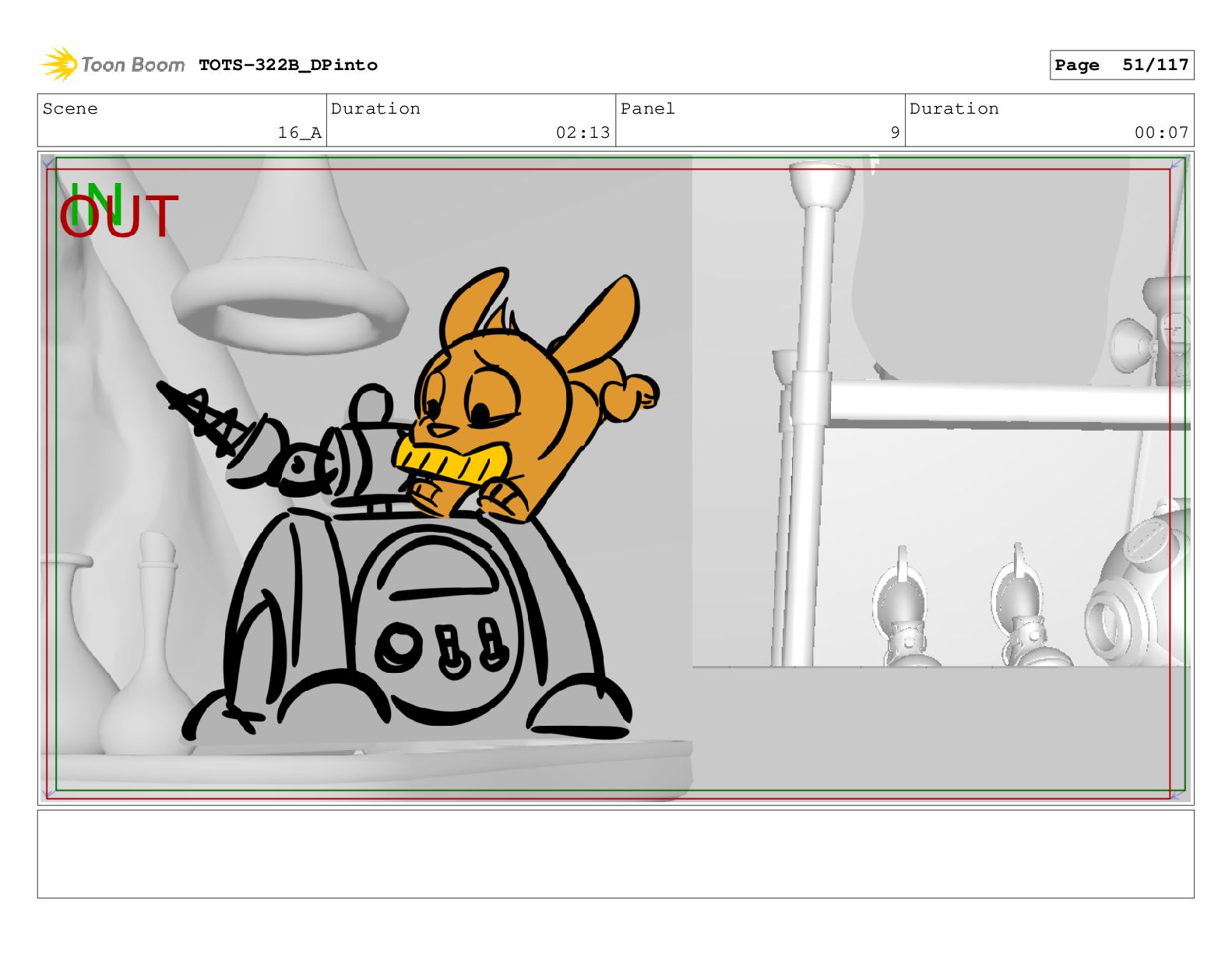Viewport: 1232px width, 954px height.
Task: Select the project title TOTS-322B_DPinto
Action: [x=288, y=65]
